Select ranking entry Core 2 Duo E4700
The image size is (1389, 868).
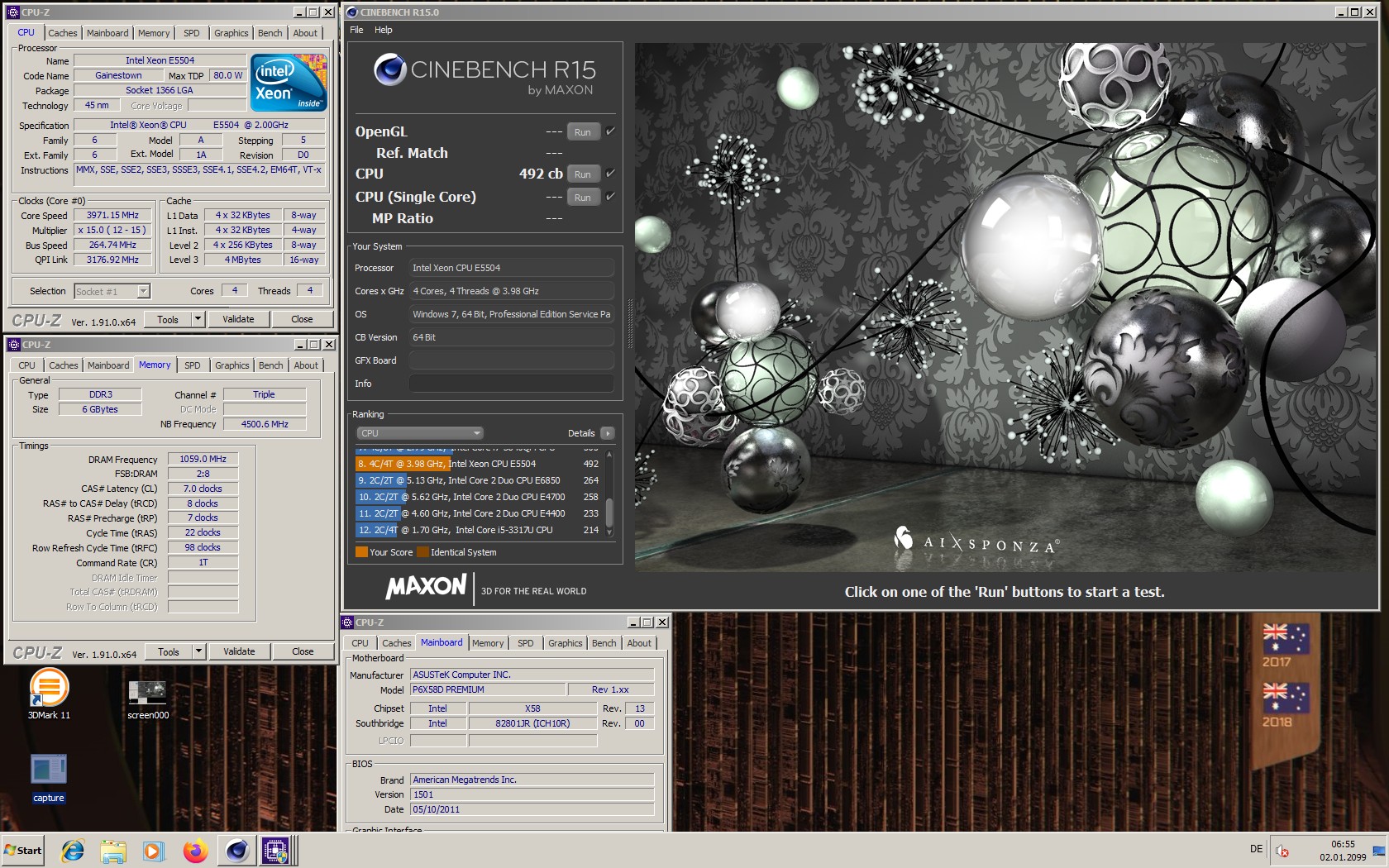479,497
